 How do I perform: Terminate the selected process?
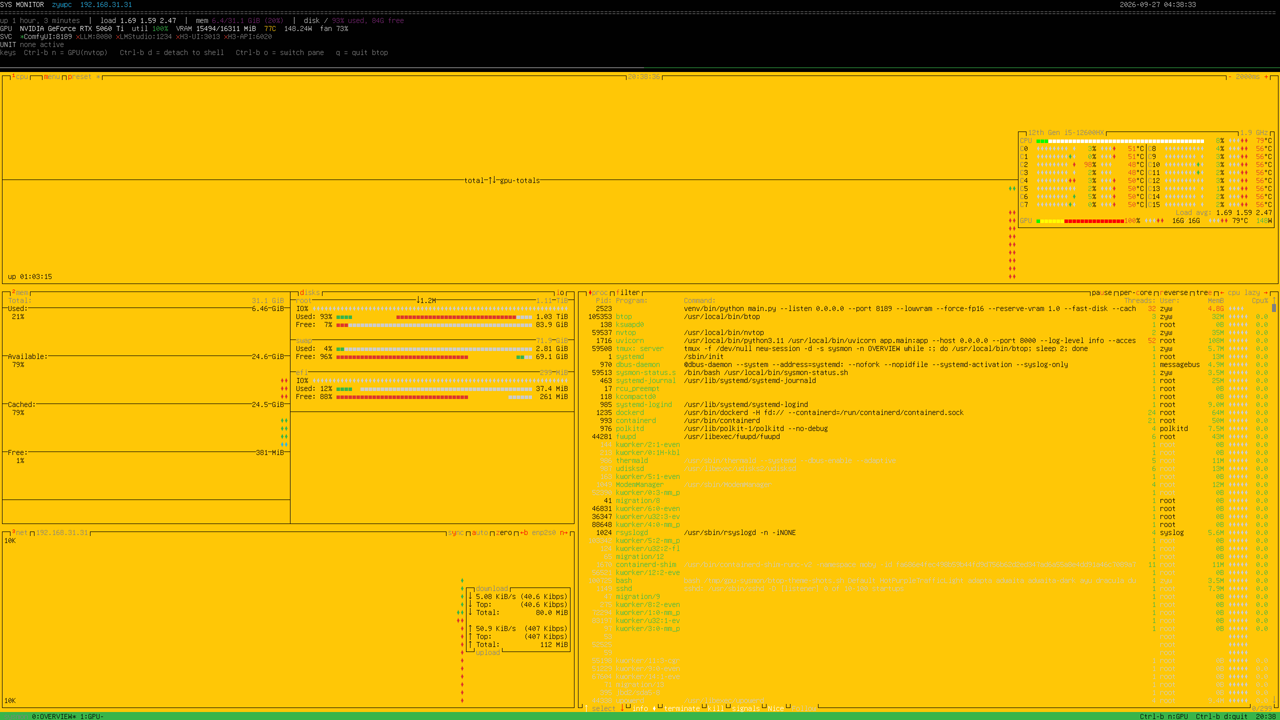[681, 708]
